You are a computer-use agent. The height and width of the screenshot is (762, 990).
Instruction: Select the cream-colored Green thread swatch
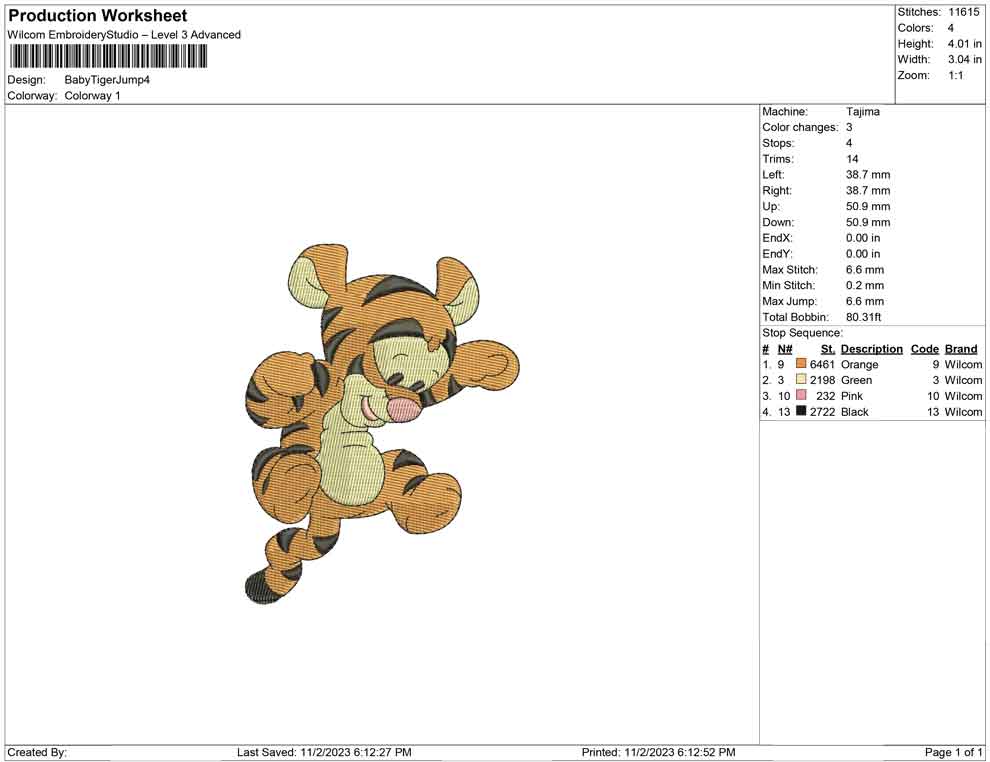(x=801, y=380)
